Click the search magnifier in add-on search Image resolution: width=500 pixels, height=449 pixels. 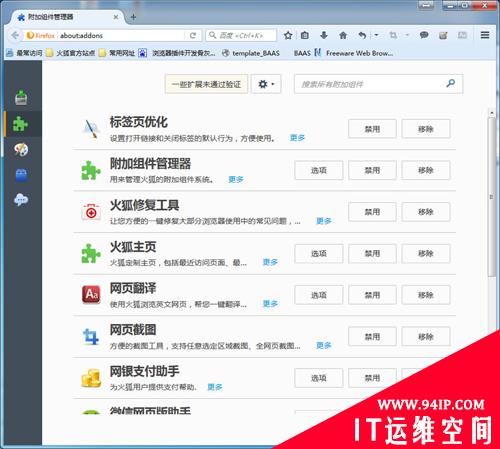(451, 83)
